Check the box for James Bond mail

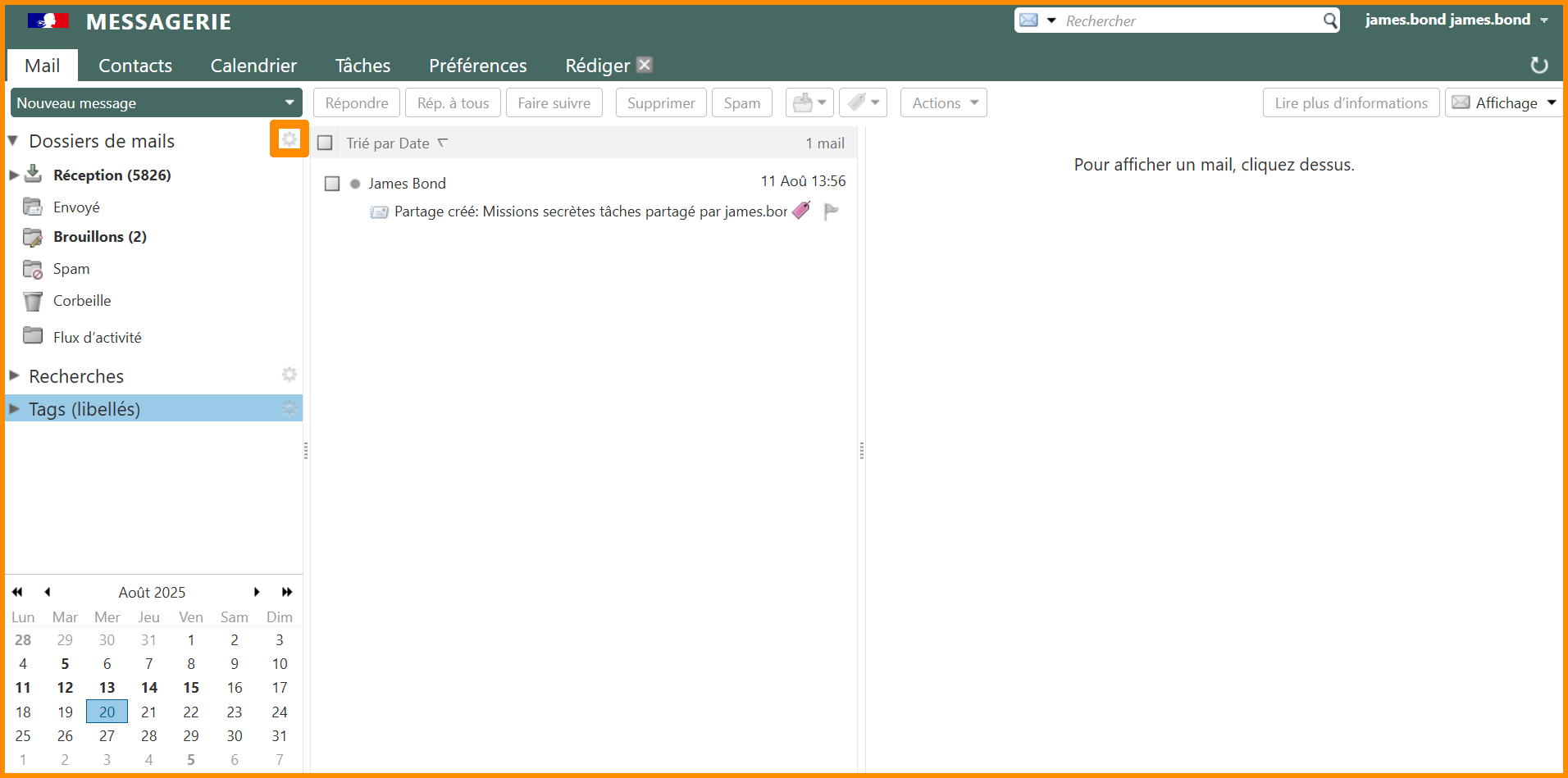332,184
